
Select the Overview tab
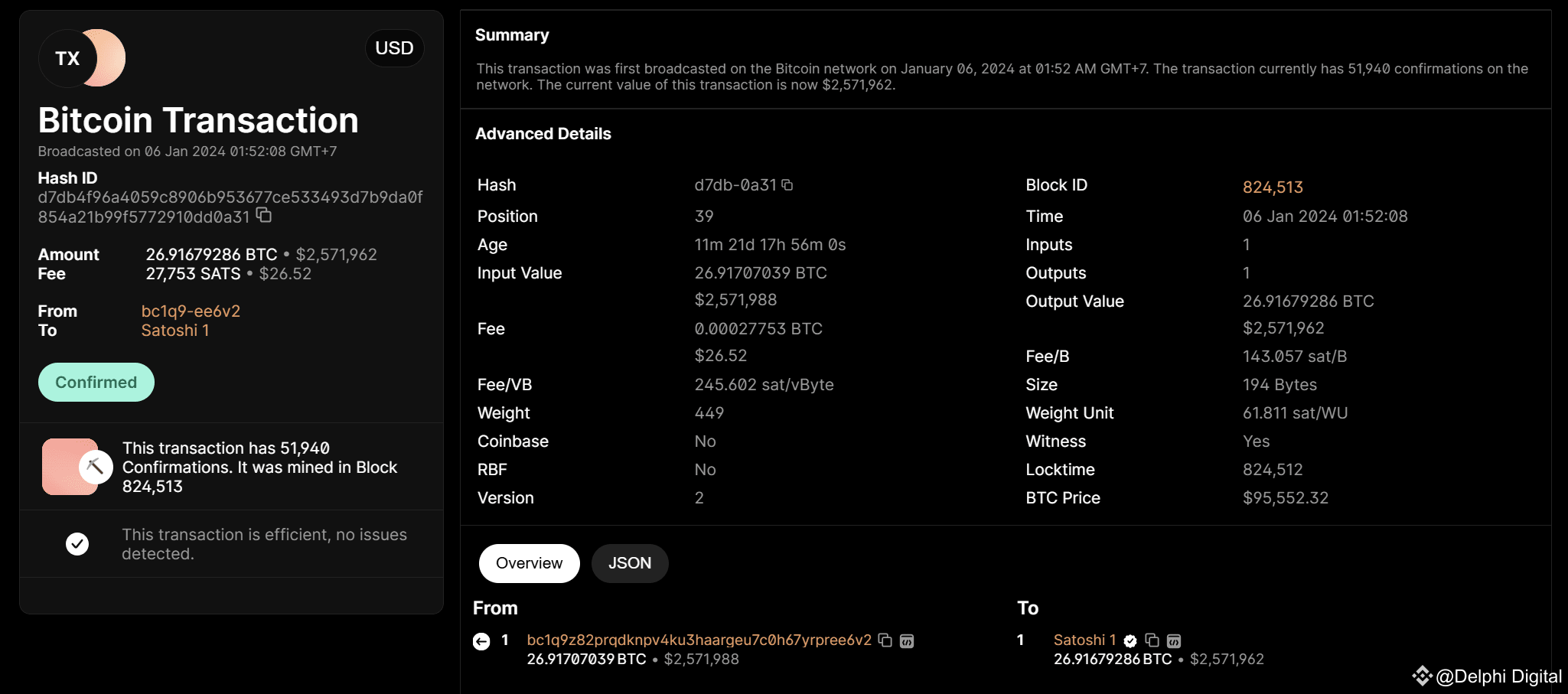(529, 563)
